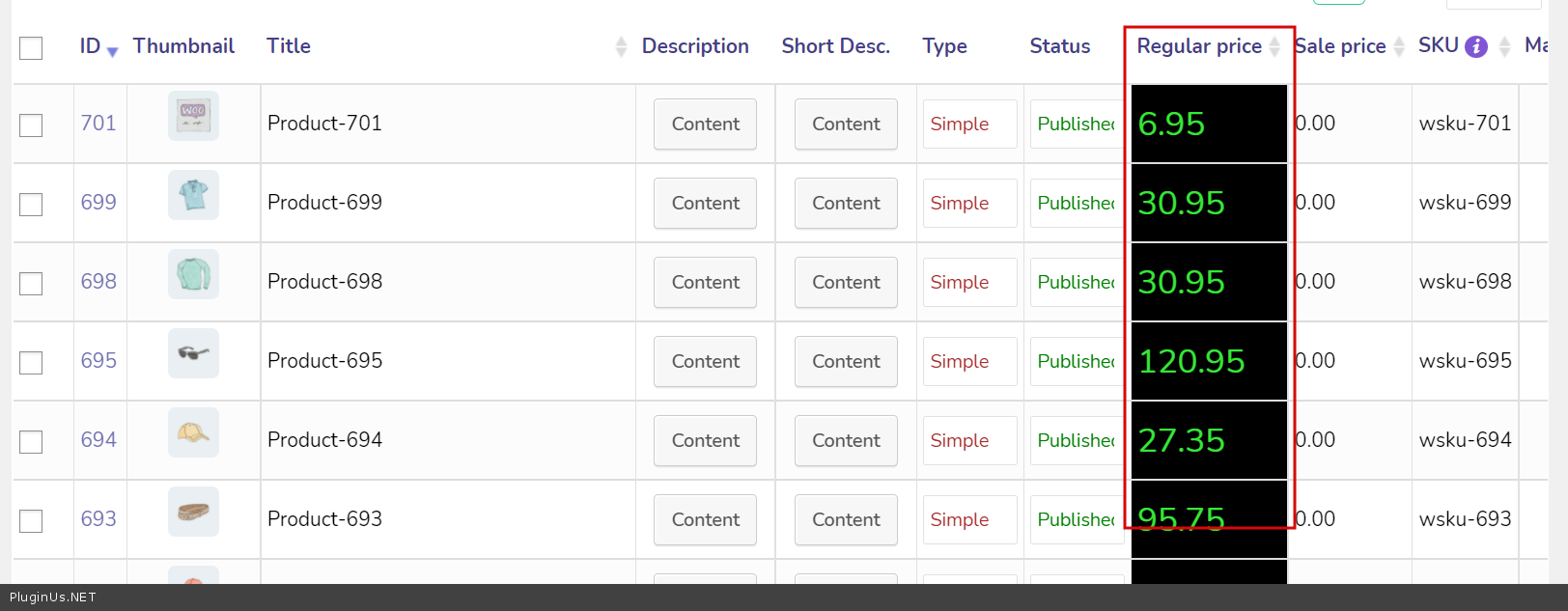Open Short Desc. Content button for Product-693

(x=846, y=519)
